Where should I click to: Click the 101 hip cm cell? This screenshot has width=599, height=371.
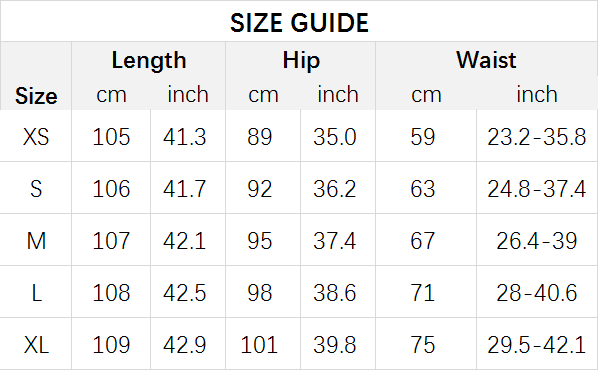pyautogui.click(x=259, y=345)
